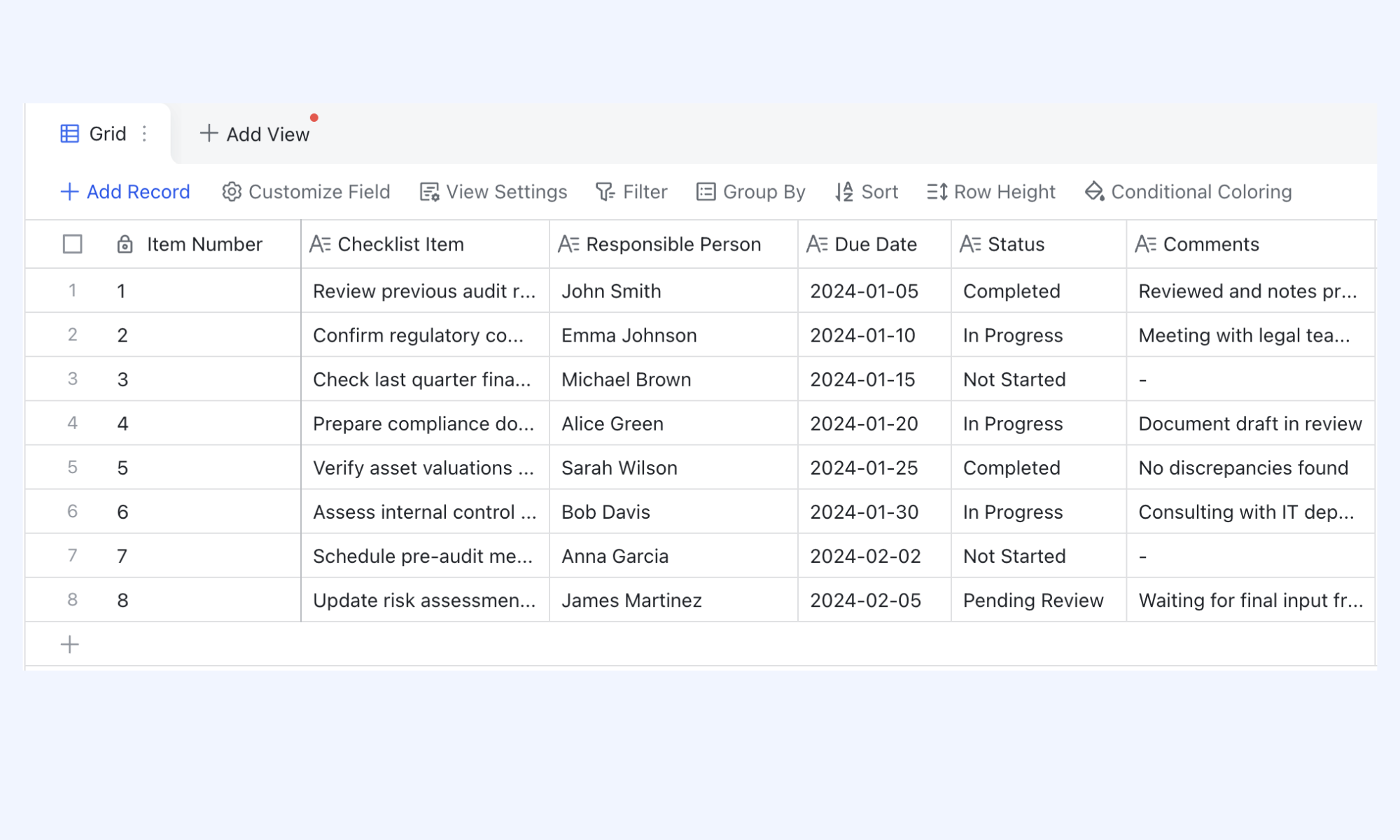
Task: Switch to the Grid tab
Action: tap(98, 134)
